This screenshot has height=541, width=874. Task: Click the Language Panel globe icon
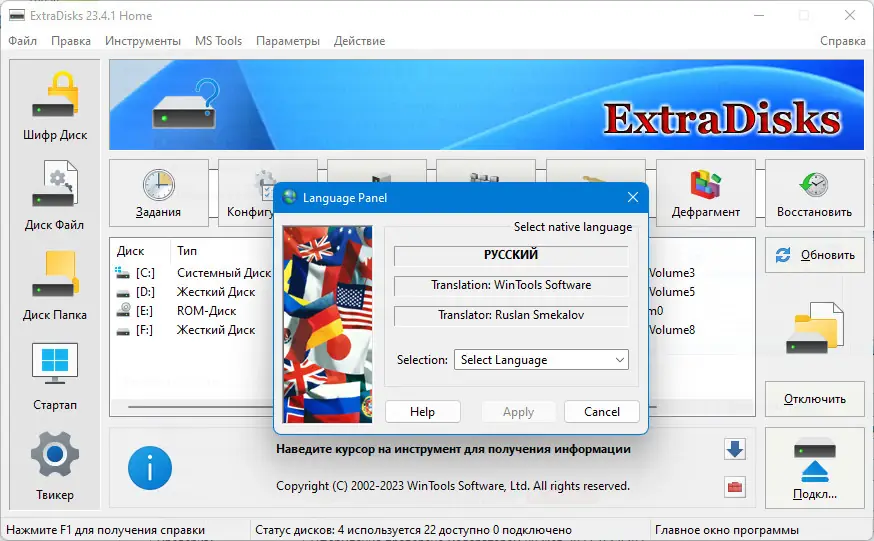[x=289, y=197]
